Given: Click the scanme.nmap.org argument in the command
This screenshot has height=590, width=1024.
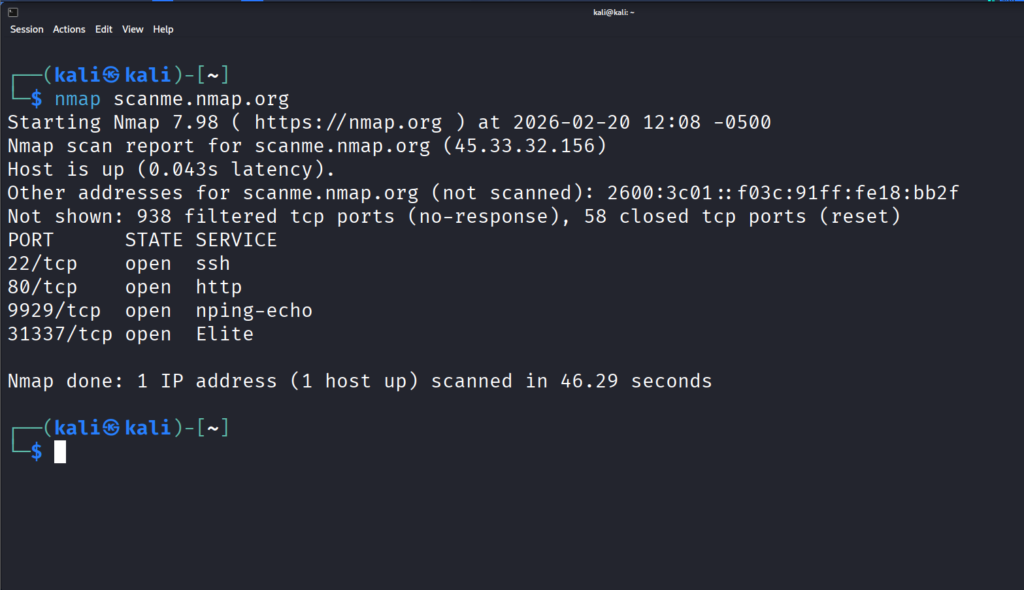Looking at the screenshot, I should 201,99.
